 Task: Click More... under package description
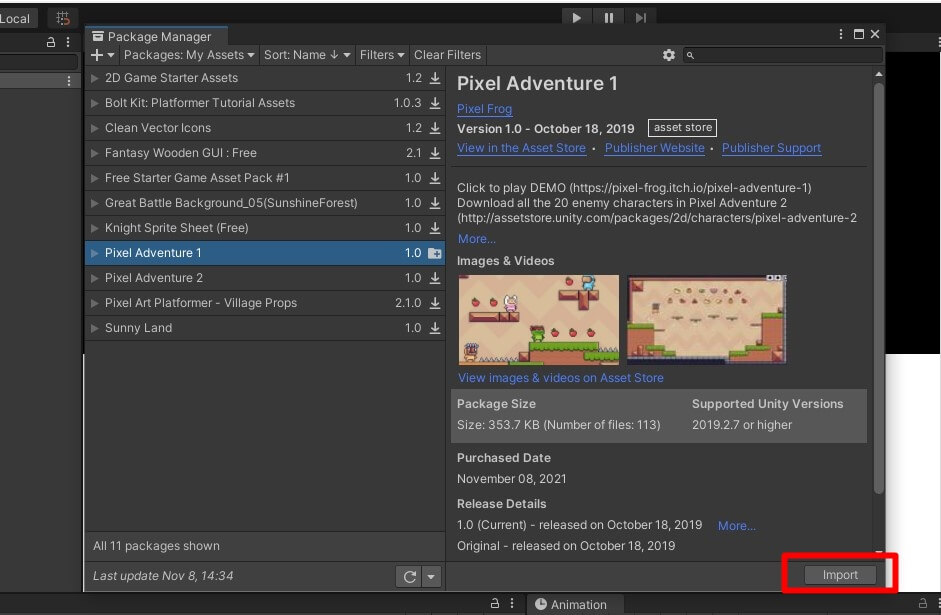[477, 239]
